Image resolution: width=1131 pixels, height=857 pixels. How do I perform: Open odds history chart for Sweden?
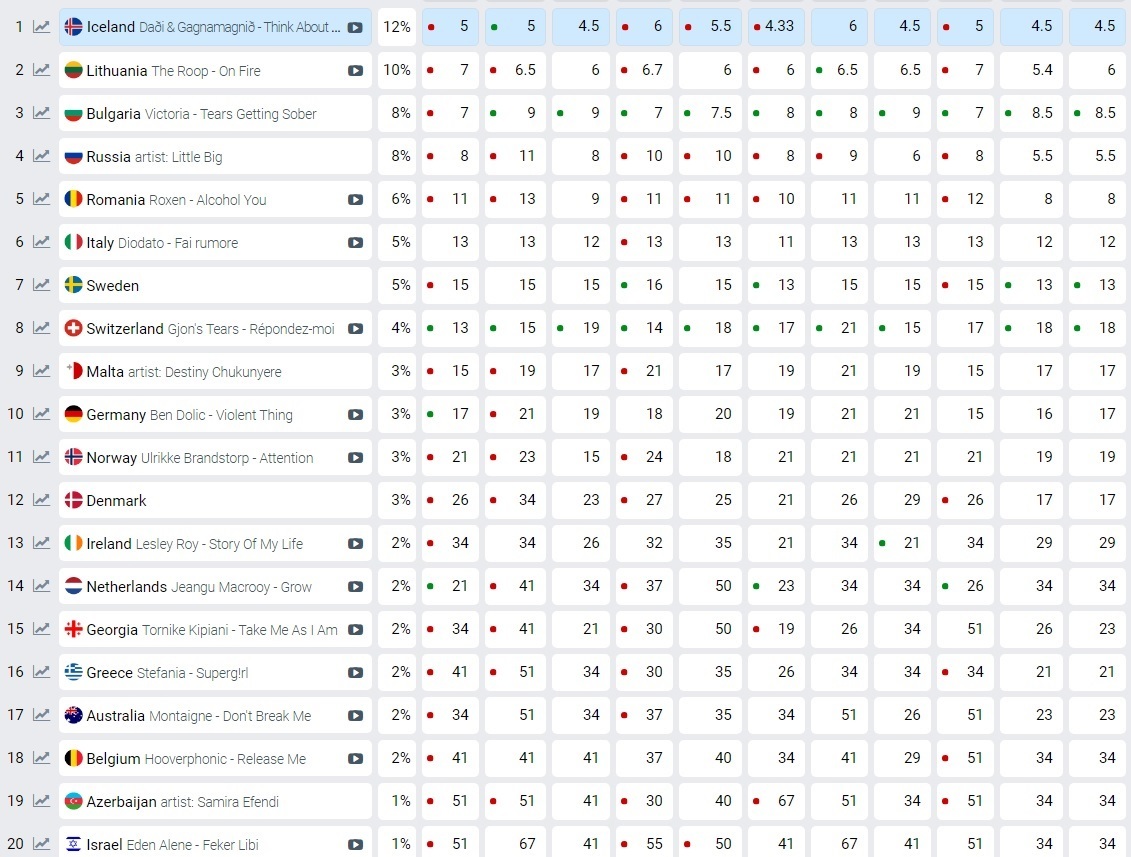[x=41, y=285]
